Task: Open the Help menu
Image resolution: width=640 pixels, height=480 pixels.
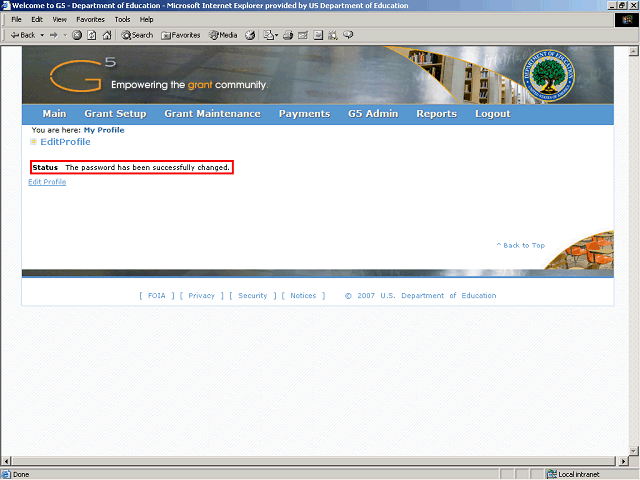Action: (x=146, y=19)
